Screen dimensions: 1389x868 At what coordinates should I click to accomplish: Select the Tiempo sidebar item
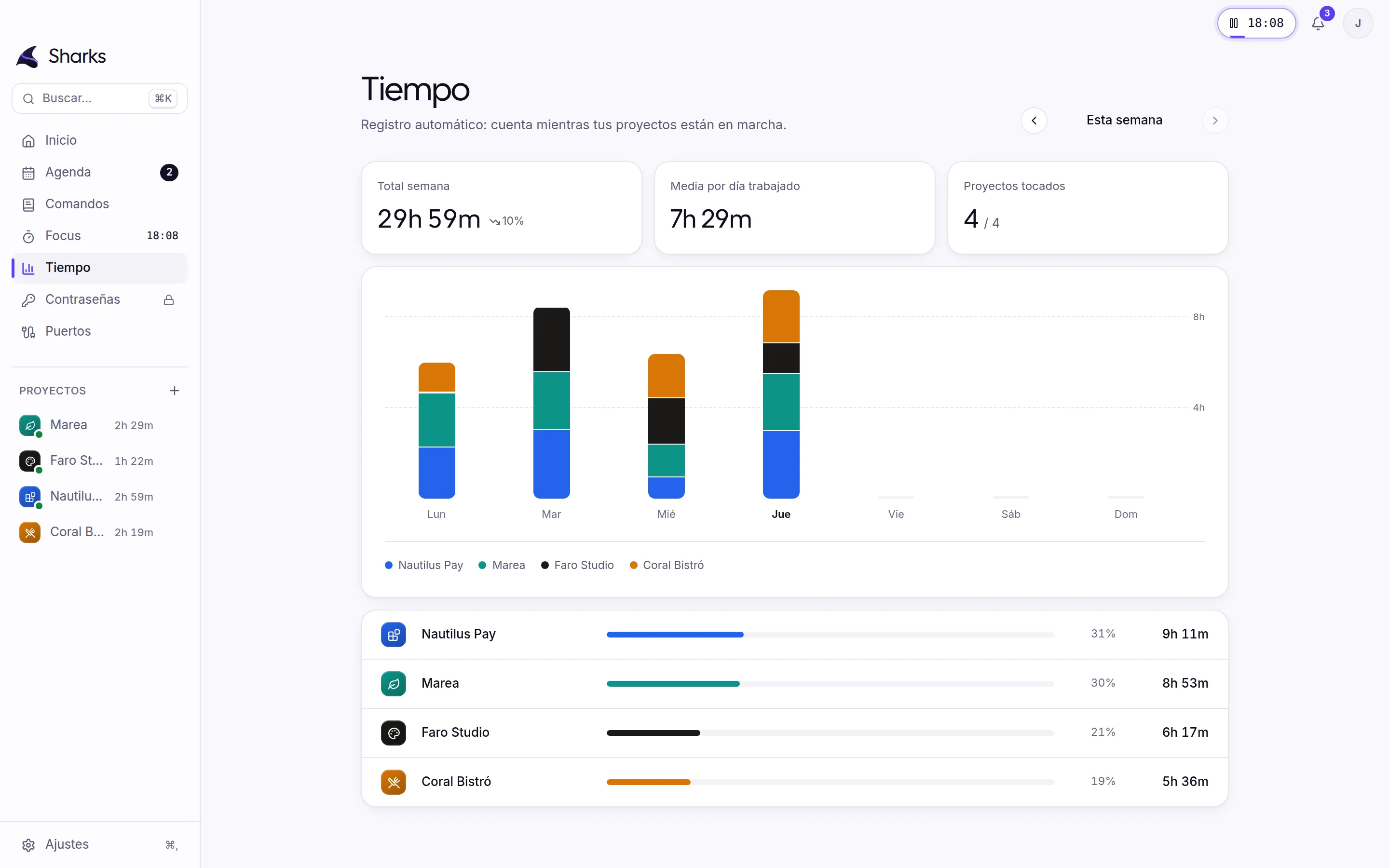100,268
